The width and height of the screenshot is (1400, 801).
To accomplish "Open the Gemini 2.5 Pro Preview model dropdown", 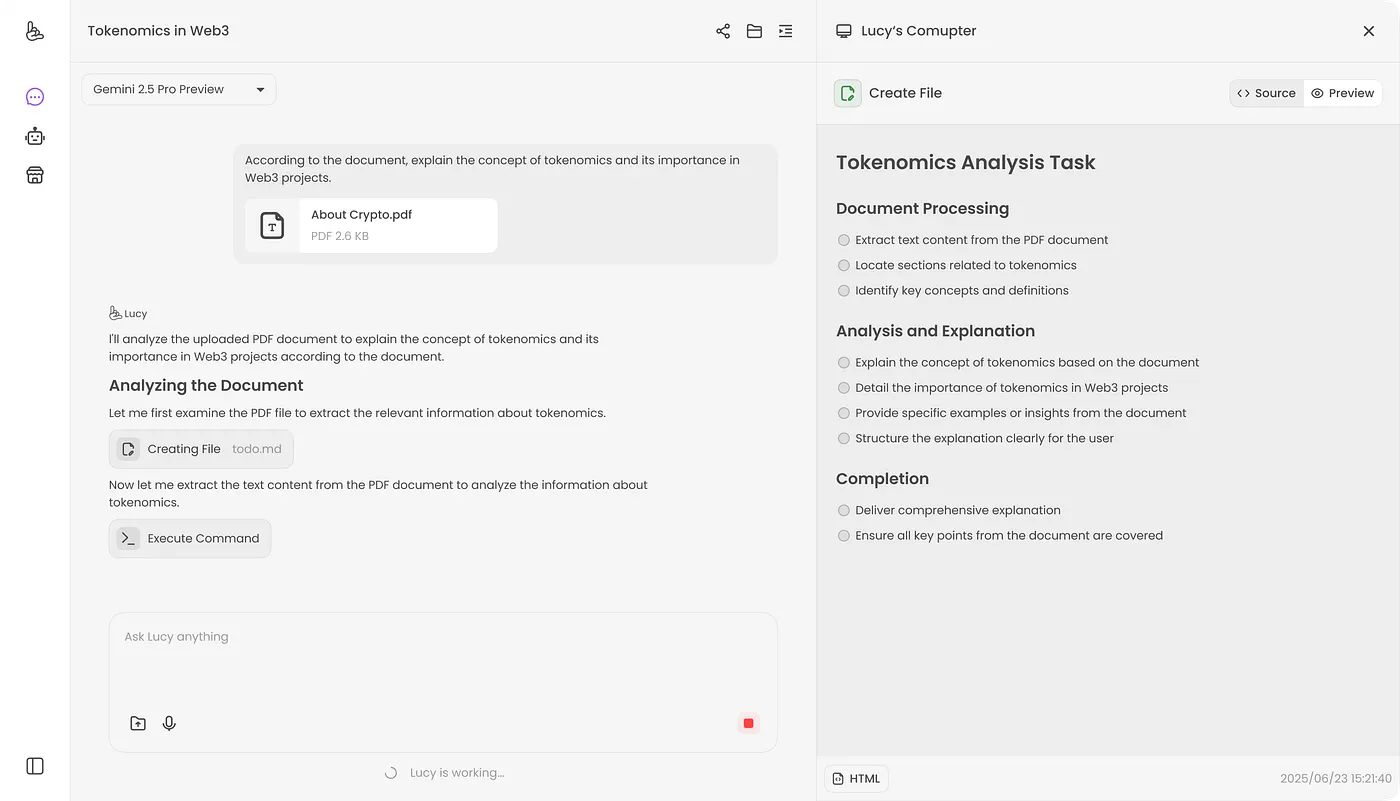I will tap(179, 89).
